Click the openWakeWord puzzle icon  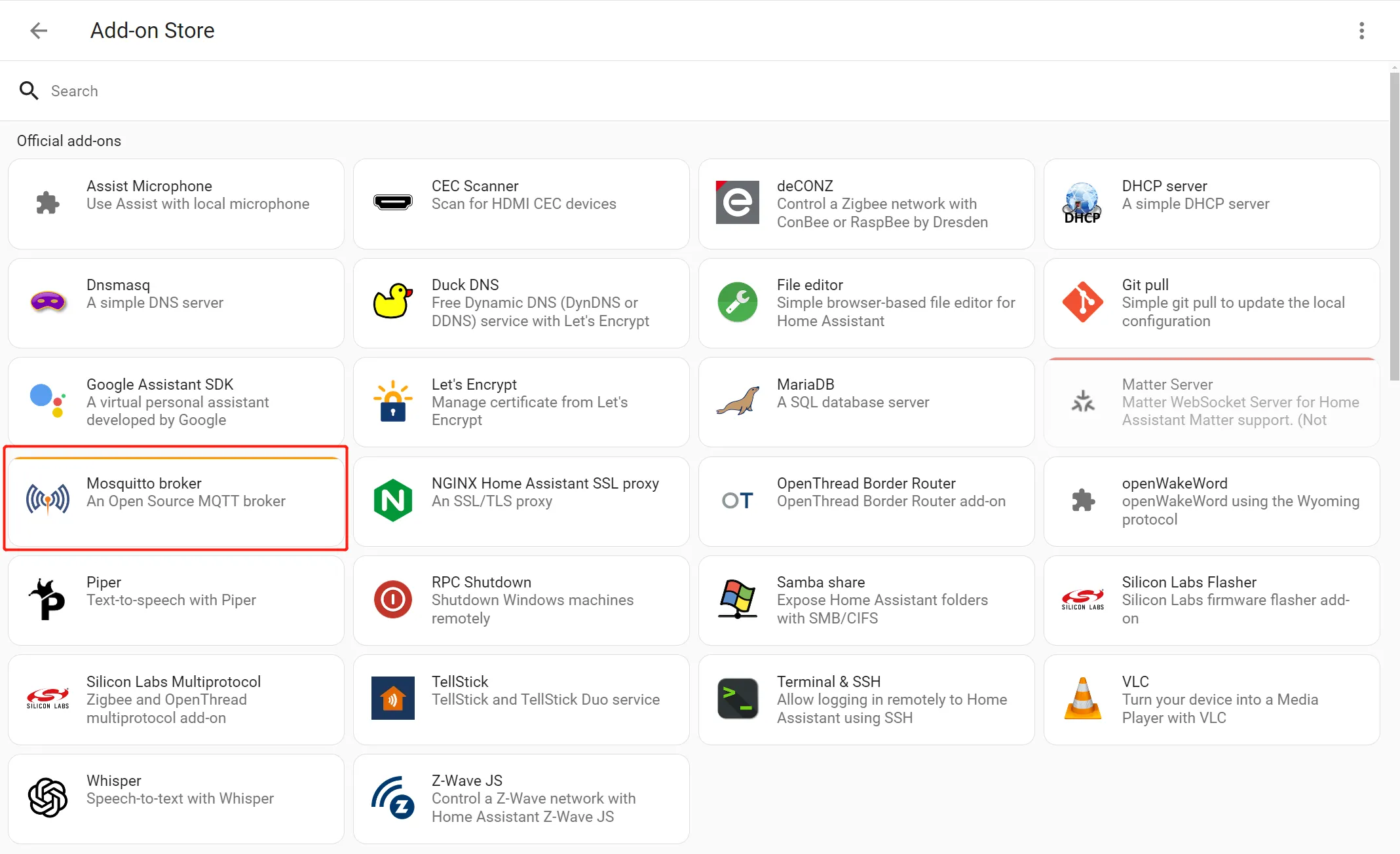pyautogui.click(x=1082, y=500)
